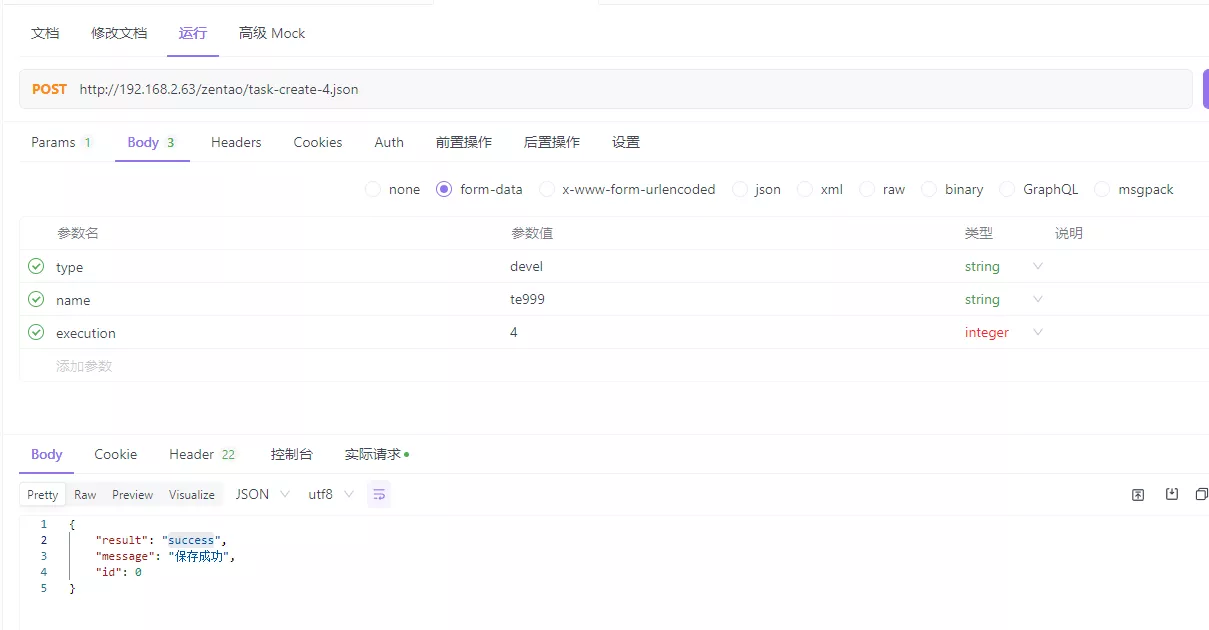Click the extract-to-top icon above response
This screenshot has width=1209, height=630.
tap(1138, 494)
